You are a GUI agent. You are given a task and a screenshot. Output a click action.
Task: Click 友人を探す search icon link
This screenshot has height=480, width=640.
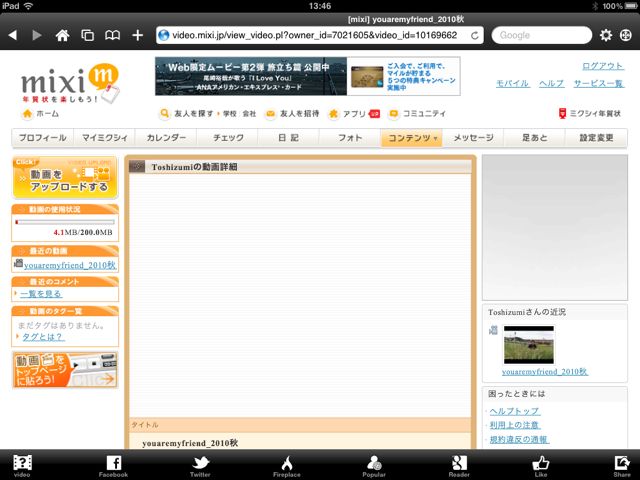click(187, 113)
